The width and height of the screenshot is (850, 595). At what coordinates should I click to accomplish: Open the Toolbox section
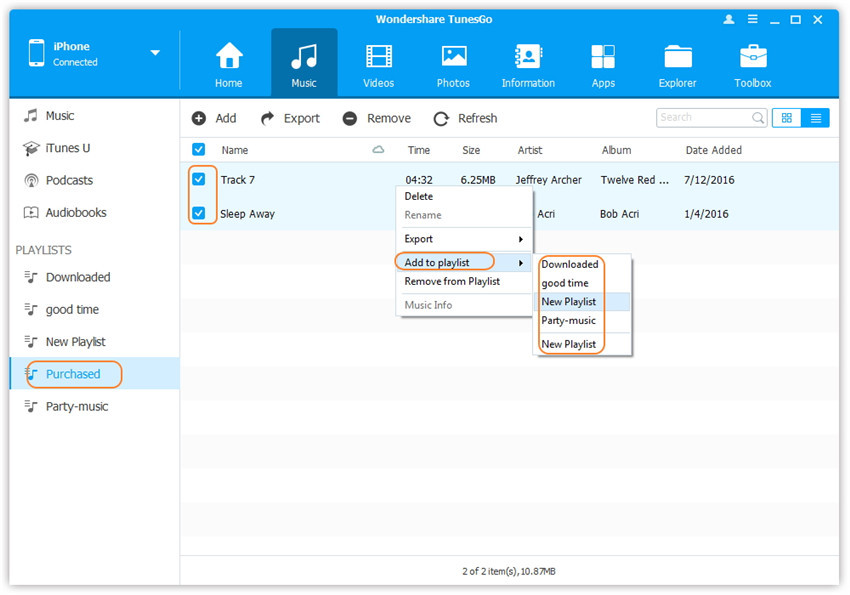[752, 66]
